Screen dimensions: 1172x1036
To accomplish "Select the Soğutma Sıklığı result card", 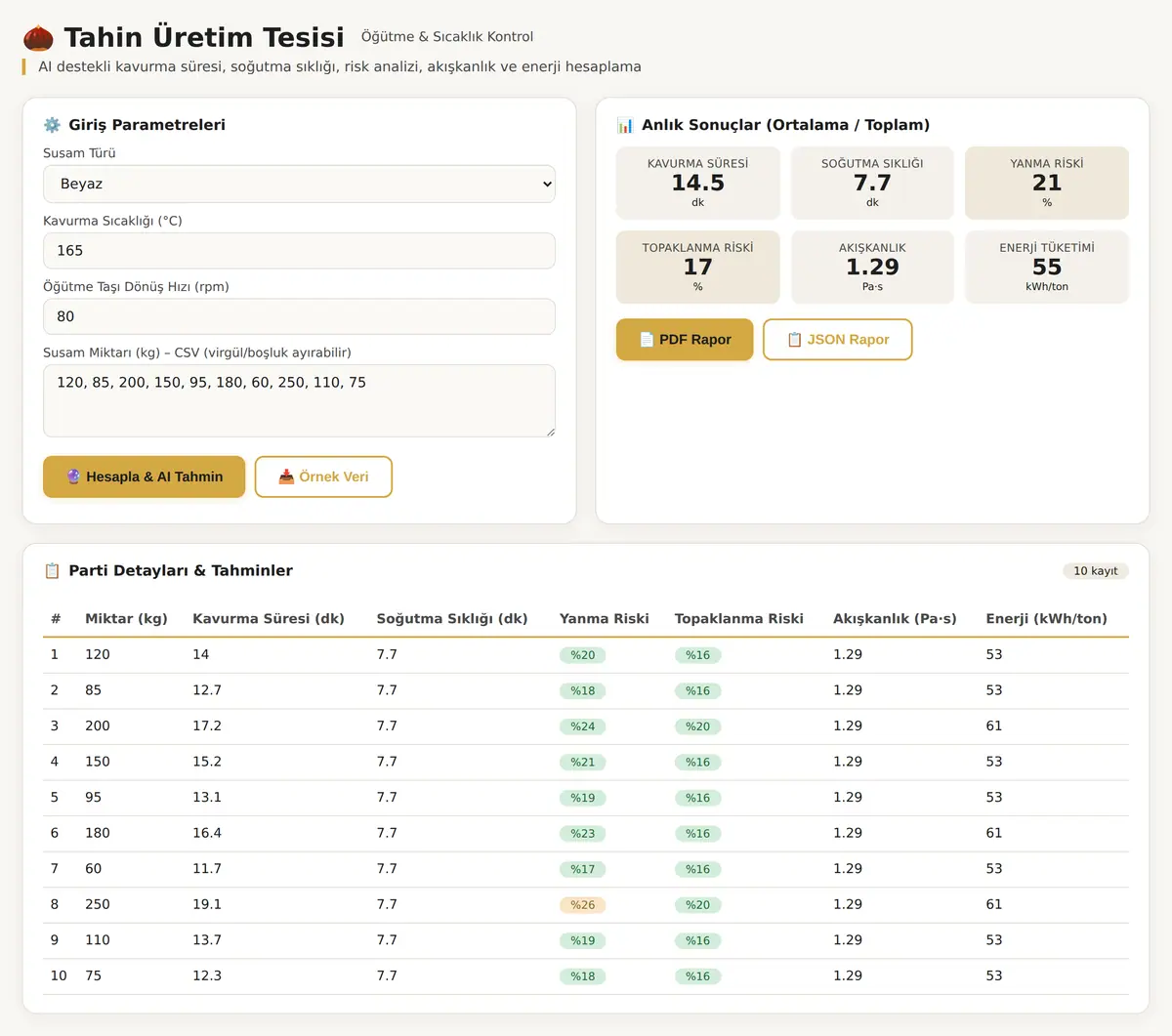I will pos(872,184).
